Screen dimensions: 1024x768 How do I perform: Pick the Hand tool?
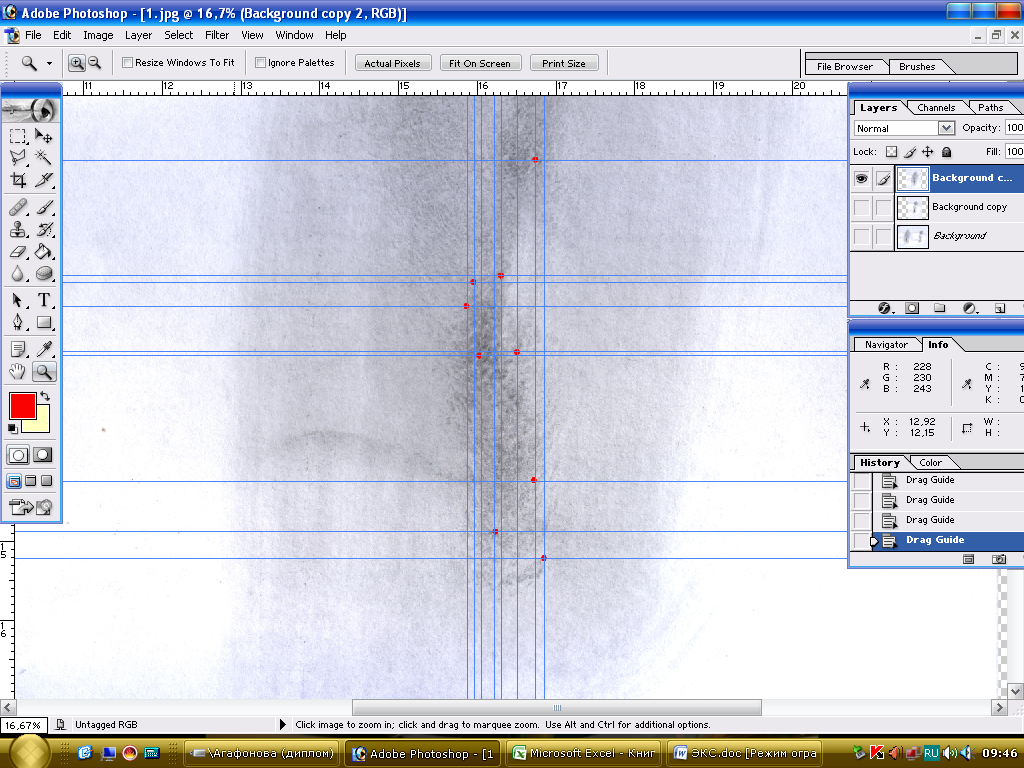point(18,372)
